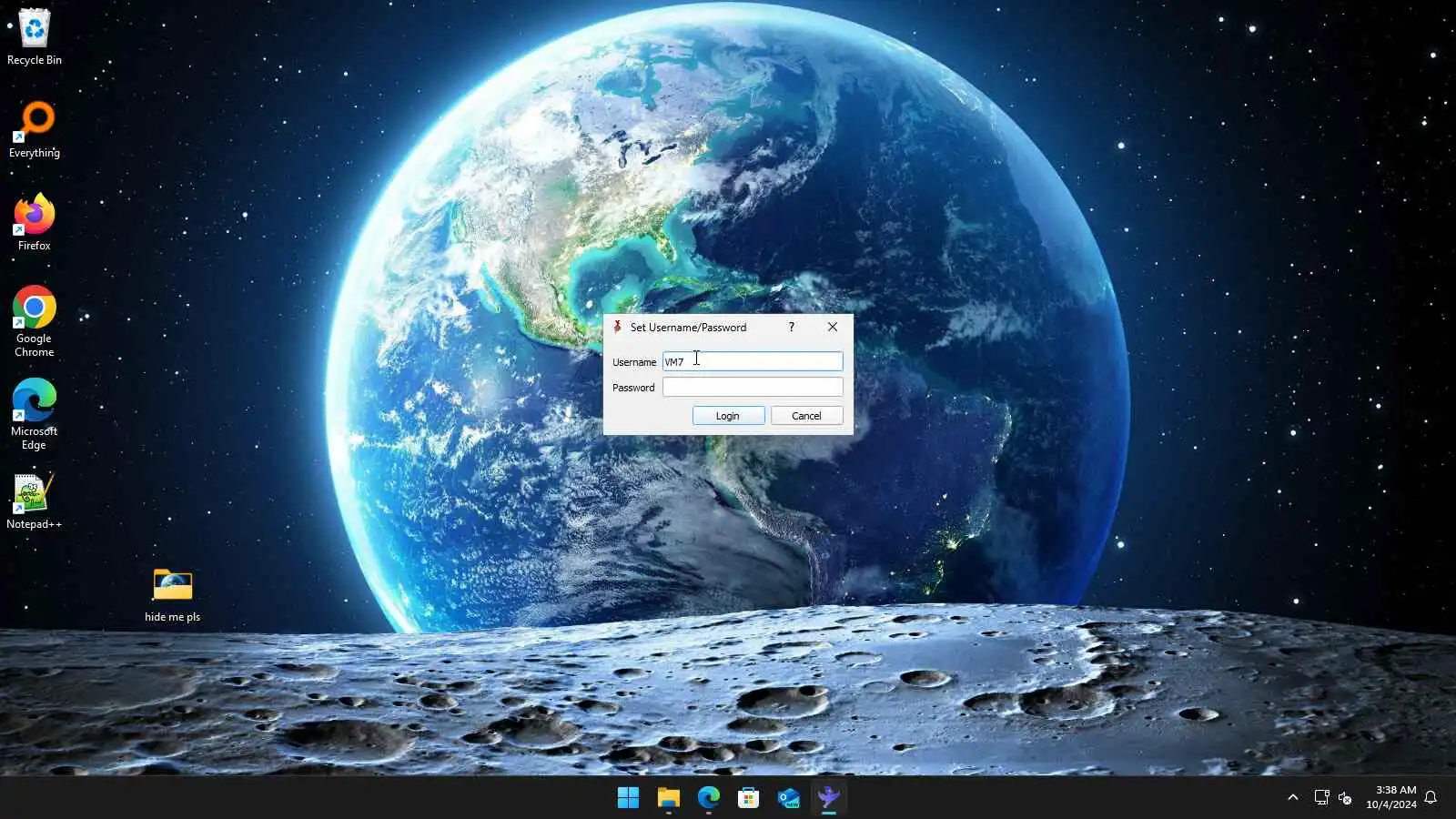
Task: Click the Login button
Action: (x=728, y=416)
